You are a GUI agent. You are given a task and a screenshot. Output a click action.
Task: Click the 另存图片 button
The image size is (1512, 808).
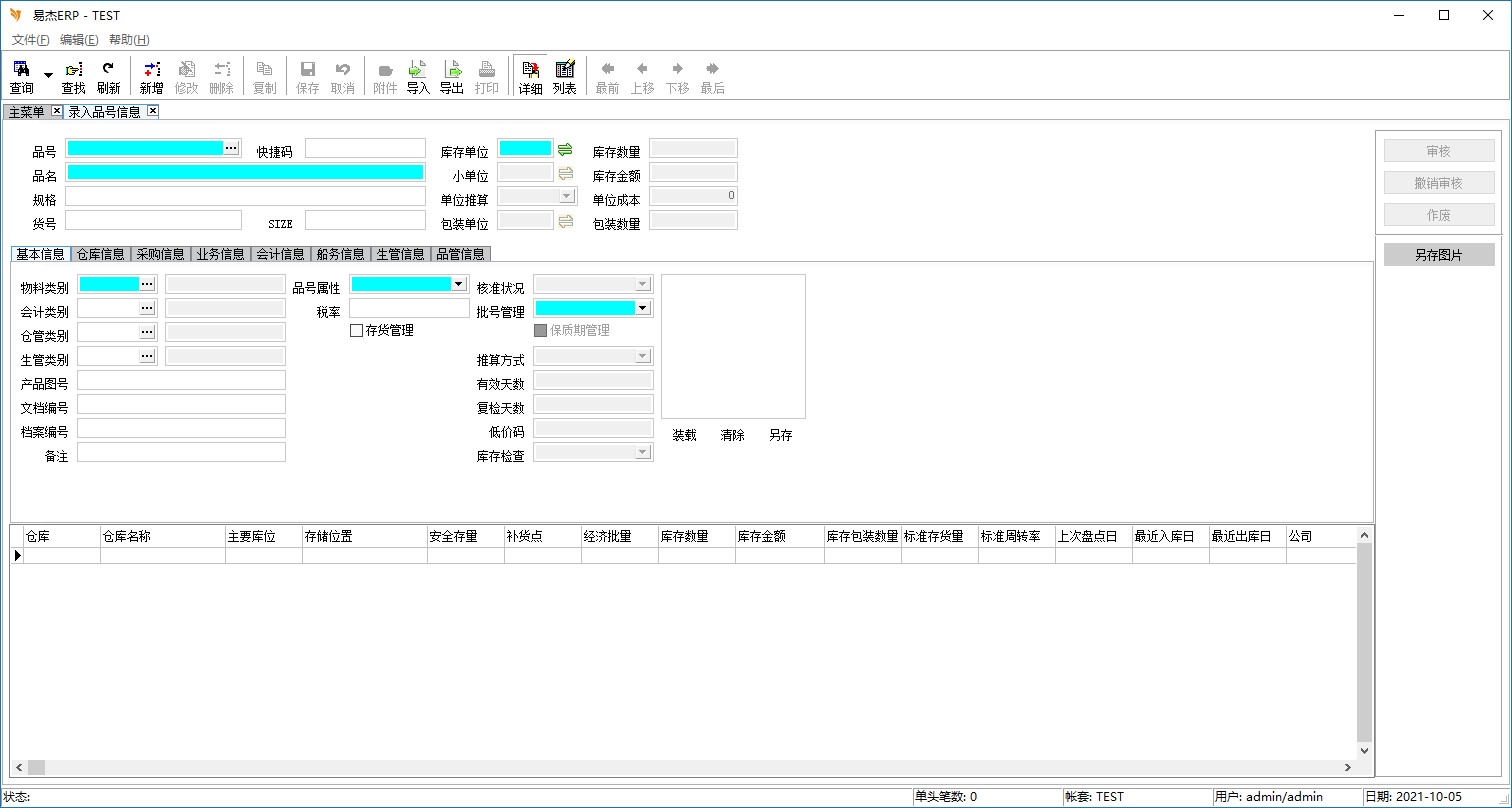pyautogui.click(x=1438, y=255)
